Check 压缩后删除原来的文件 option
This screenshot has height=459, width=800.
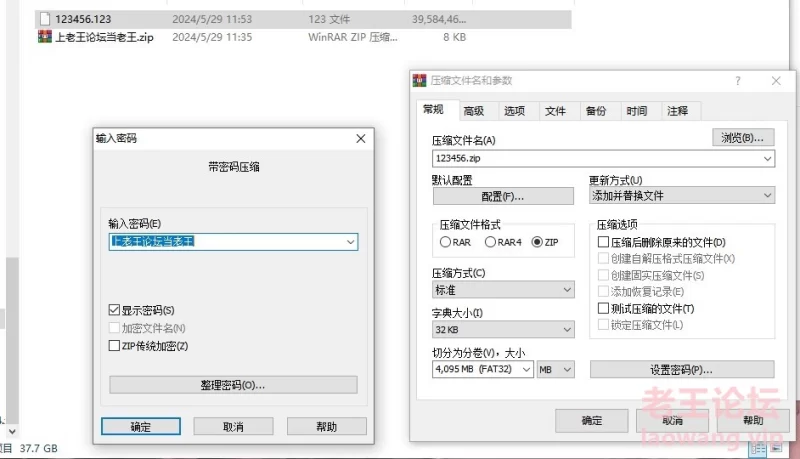click(x=603, y=242)
